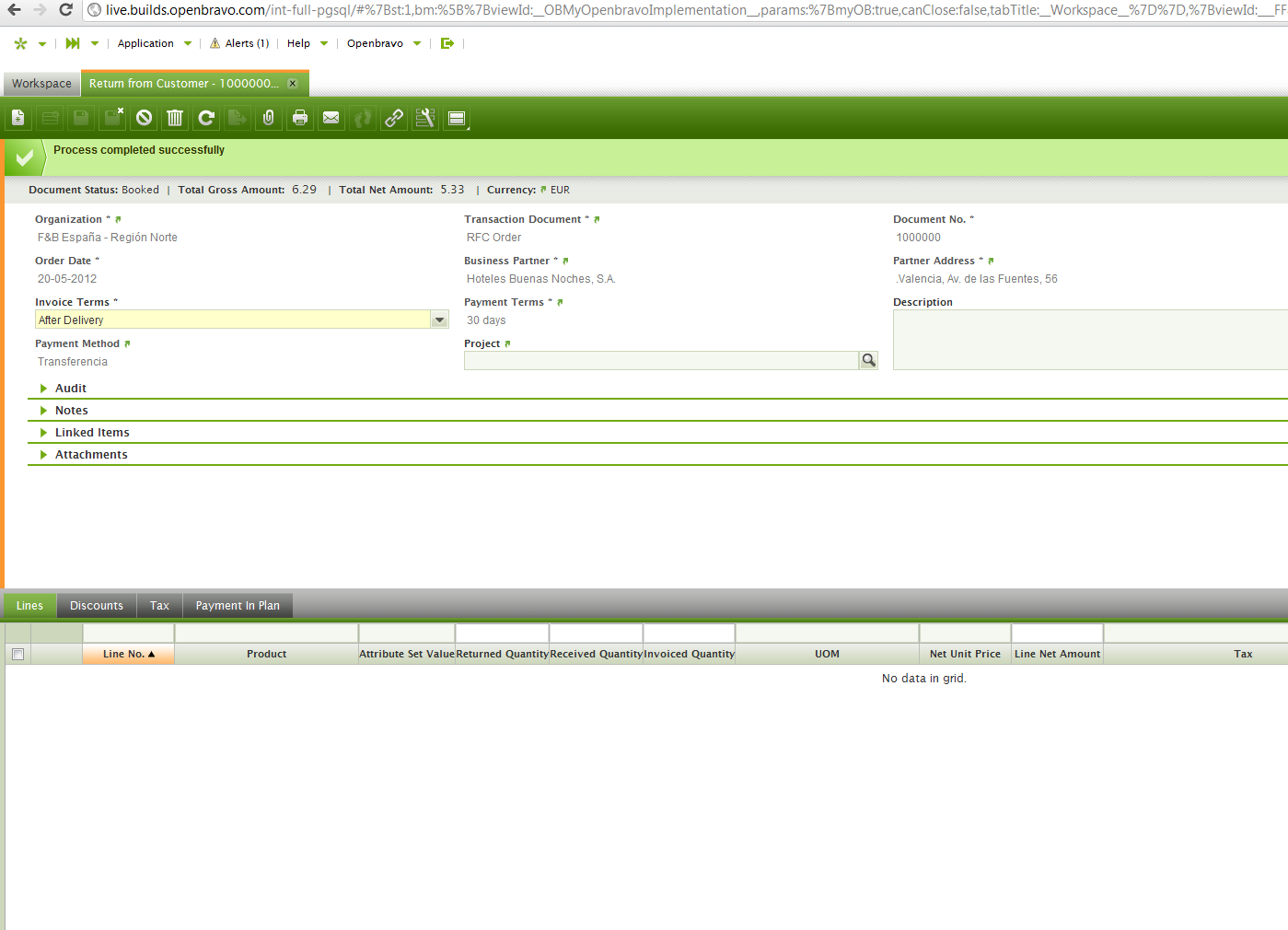This screenshot has width=1288, height=930.
Task: Delete the record with trash icon
Action: tap(175, 118)
